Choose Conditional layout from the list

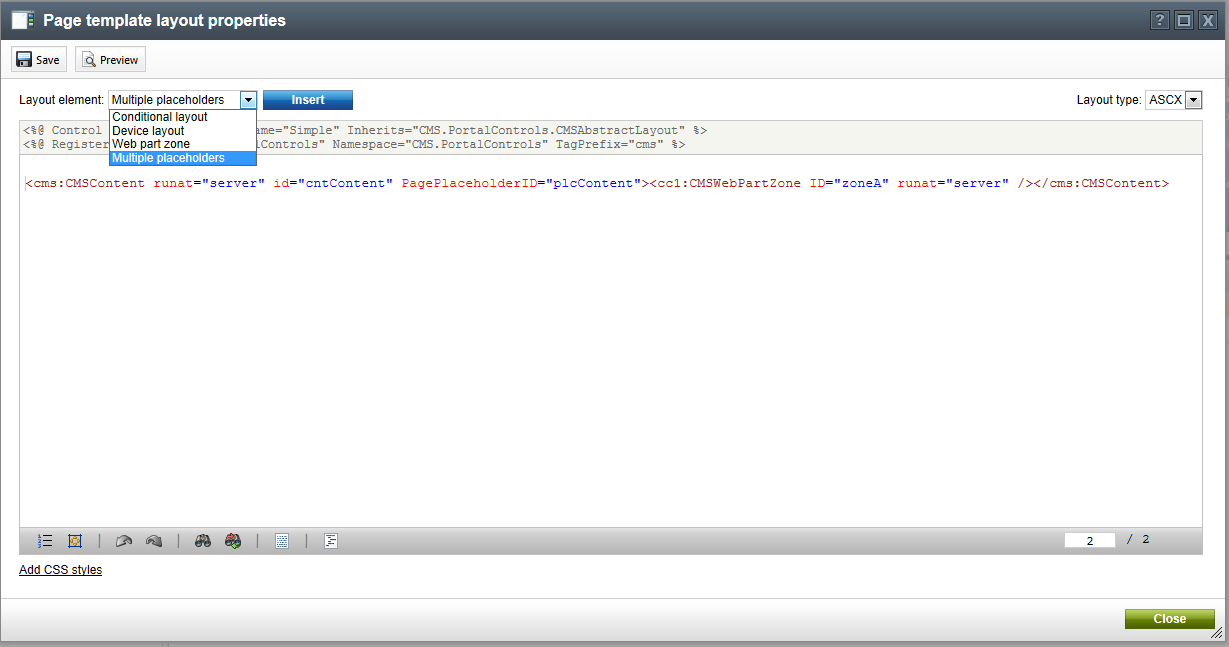click(x=160, y=117)
